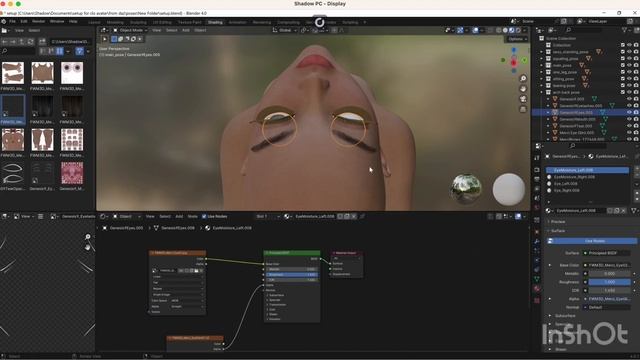Viewport: 640px width, 360px height.
Task: Disable Genesis9Tear.008 in renders via camera icon
Action: click(x=636, y=126)
